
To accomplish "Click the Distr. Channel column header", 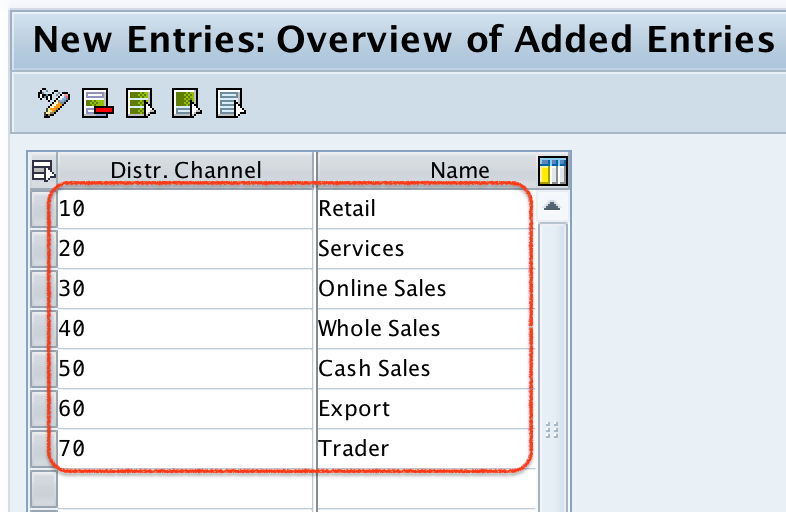I will pos(186,170).
